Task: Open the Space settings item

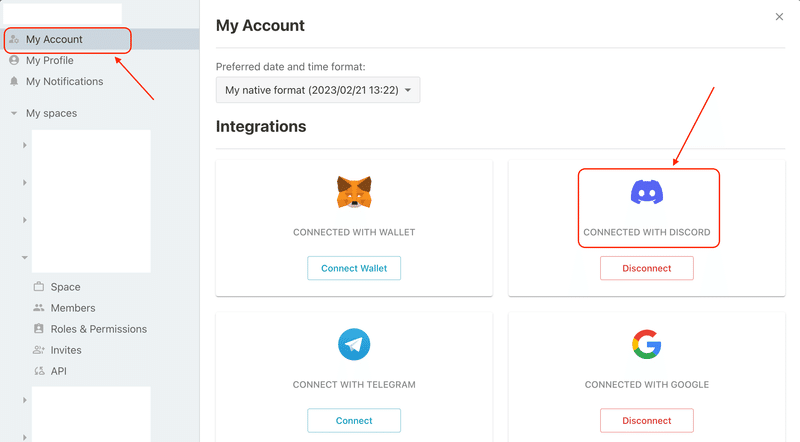Action: point(65,287)
